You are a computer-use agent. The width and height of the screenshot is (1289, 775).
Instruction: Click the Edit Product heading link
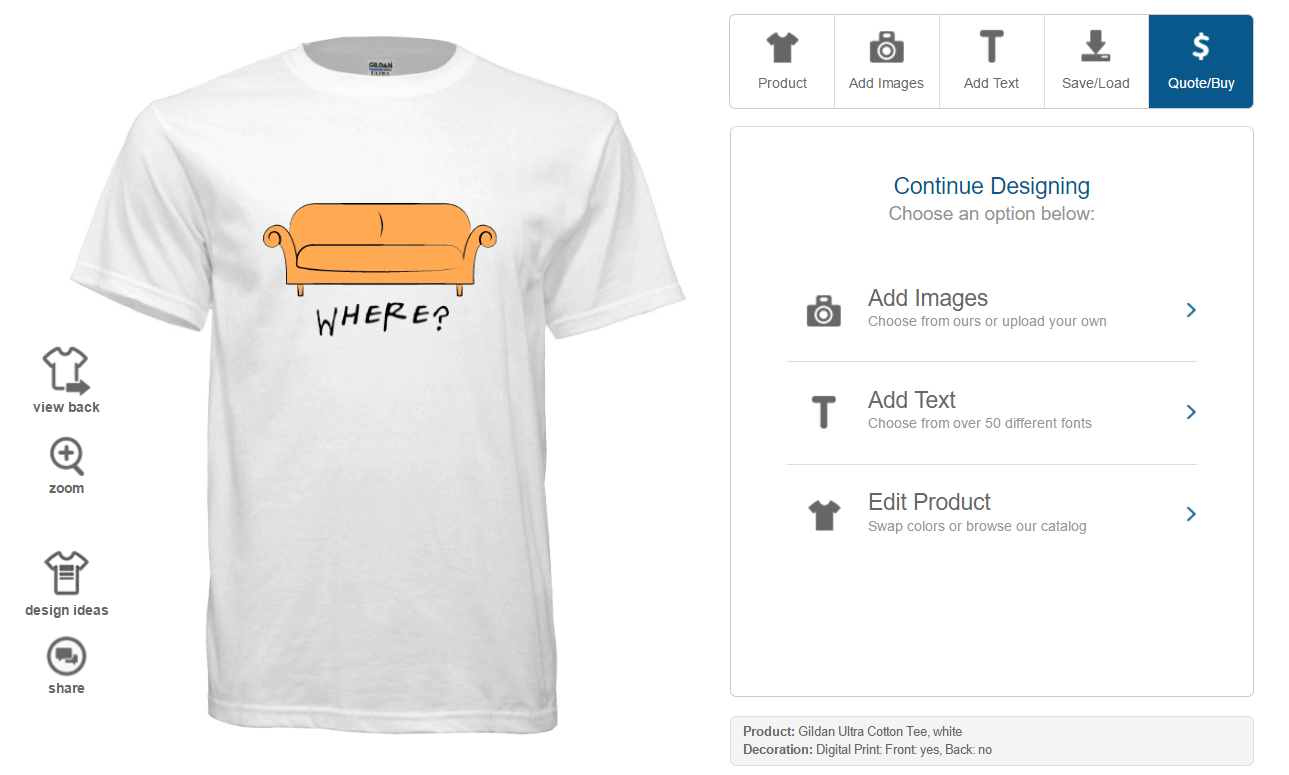930,502
